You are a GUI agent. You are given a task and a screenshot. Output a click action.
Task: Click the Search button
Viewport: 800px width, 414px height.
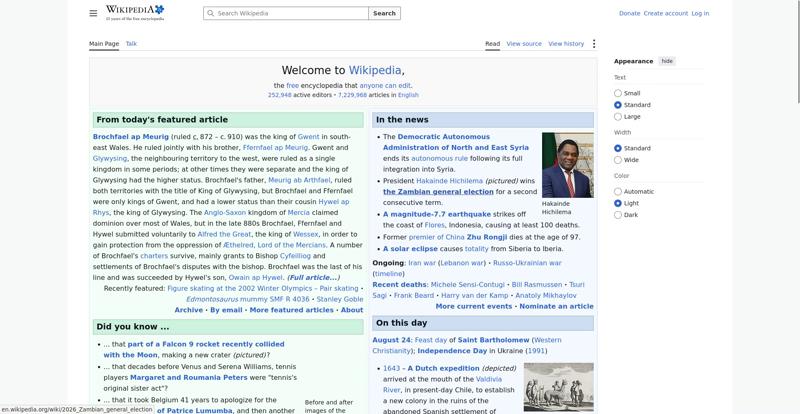coord(384,13)
